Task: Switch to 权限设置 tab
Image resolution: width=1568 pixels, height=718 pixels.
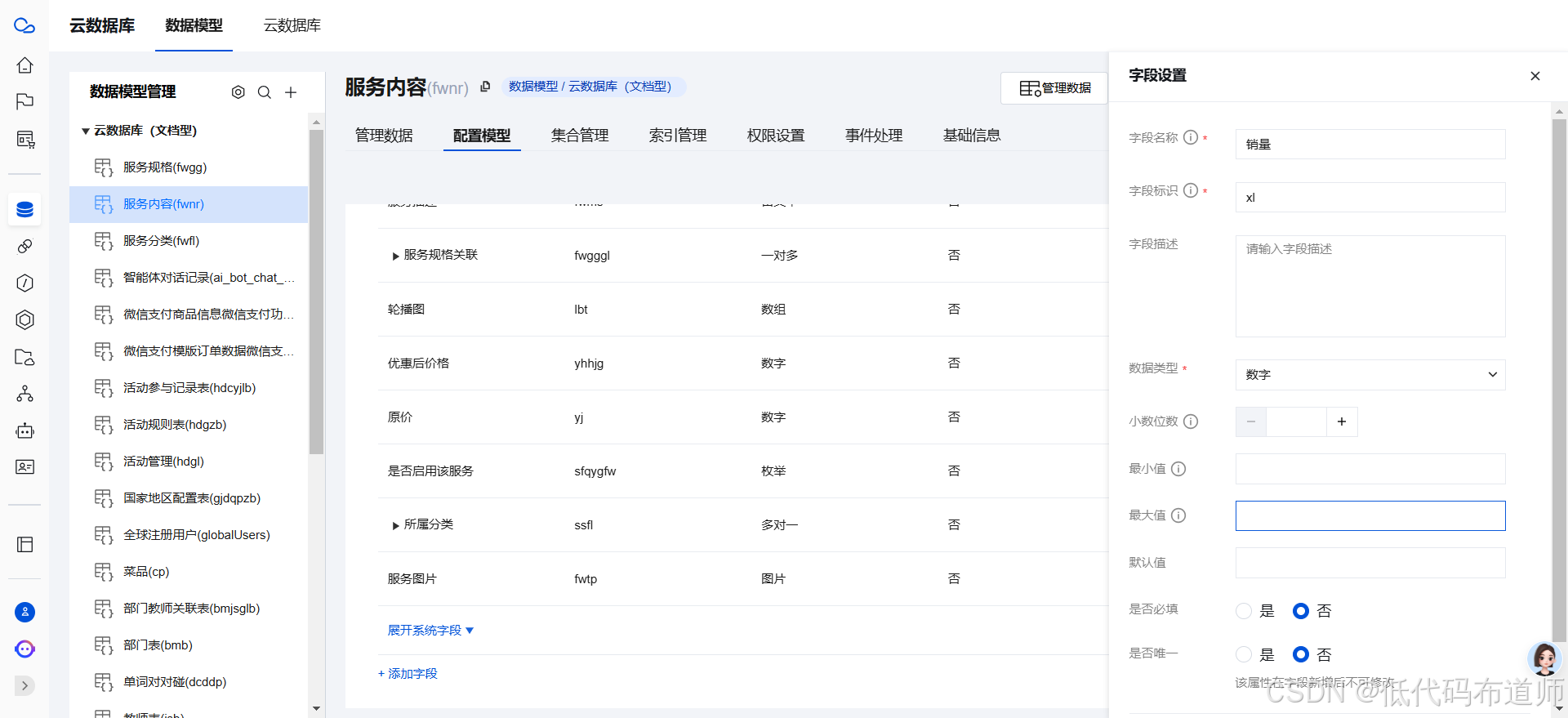Action: click(x=776, y=136)
